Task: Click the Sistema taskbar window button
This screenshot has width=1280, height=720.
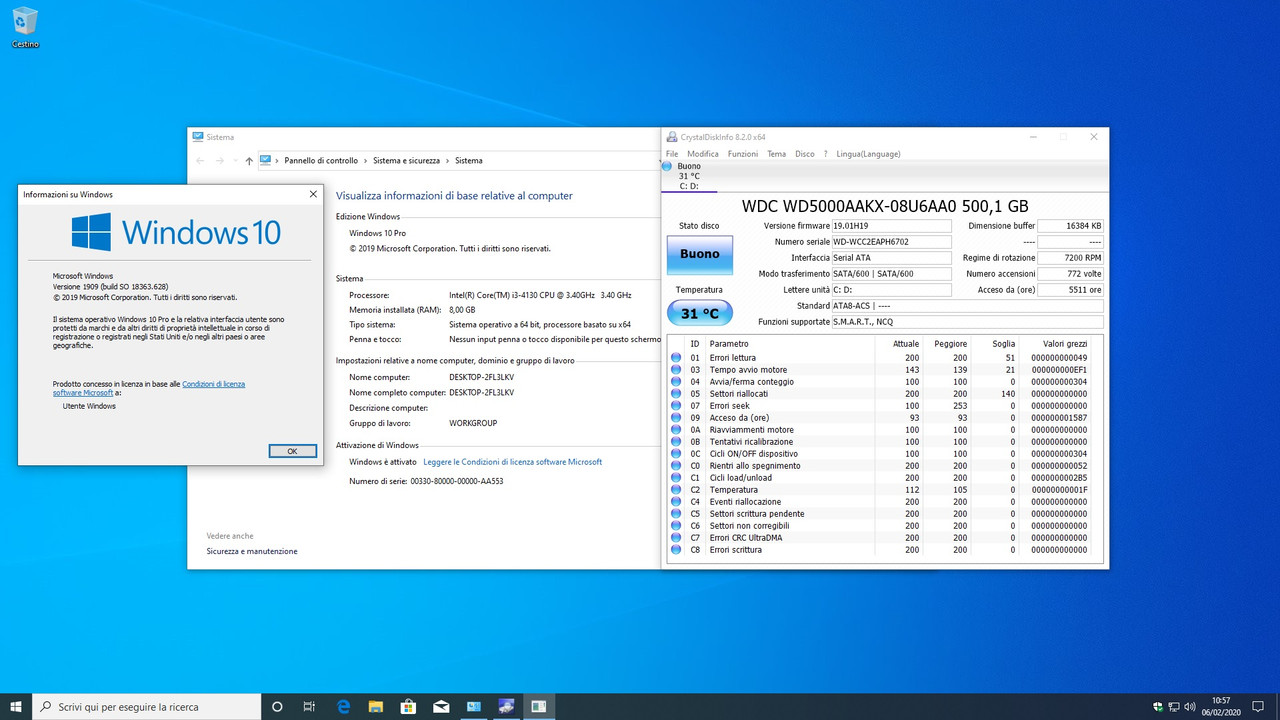Action: click(474, 706)
